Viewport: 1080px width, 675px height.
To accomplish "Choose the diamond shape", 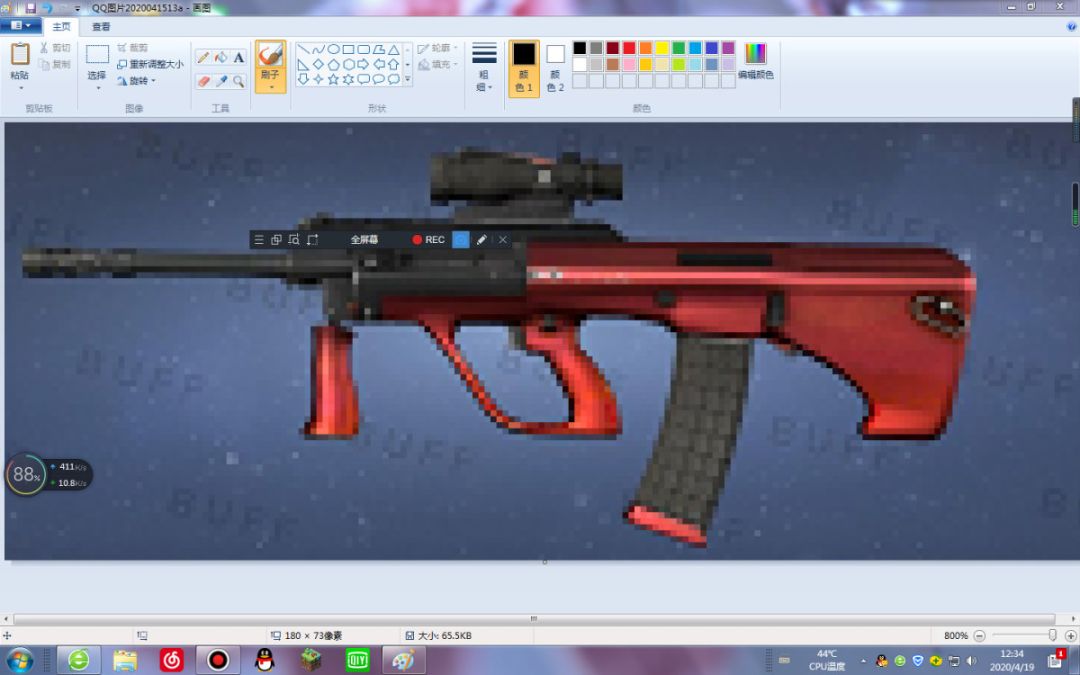I will pyautogui.click(x=318, y=64).
